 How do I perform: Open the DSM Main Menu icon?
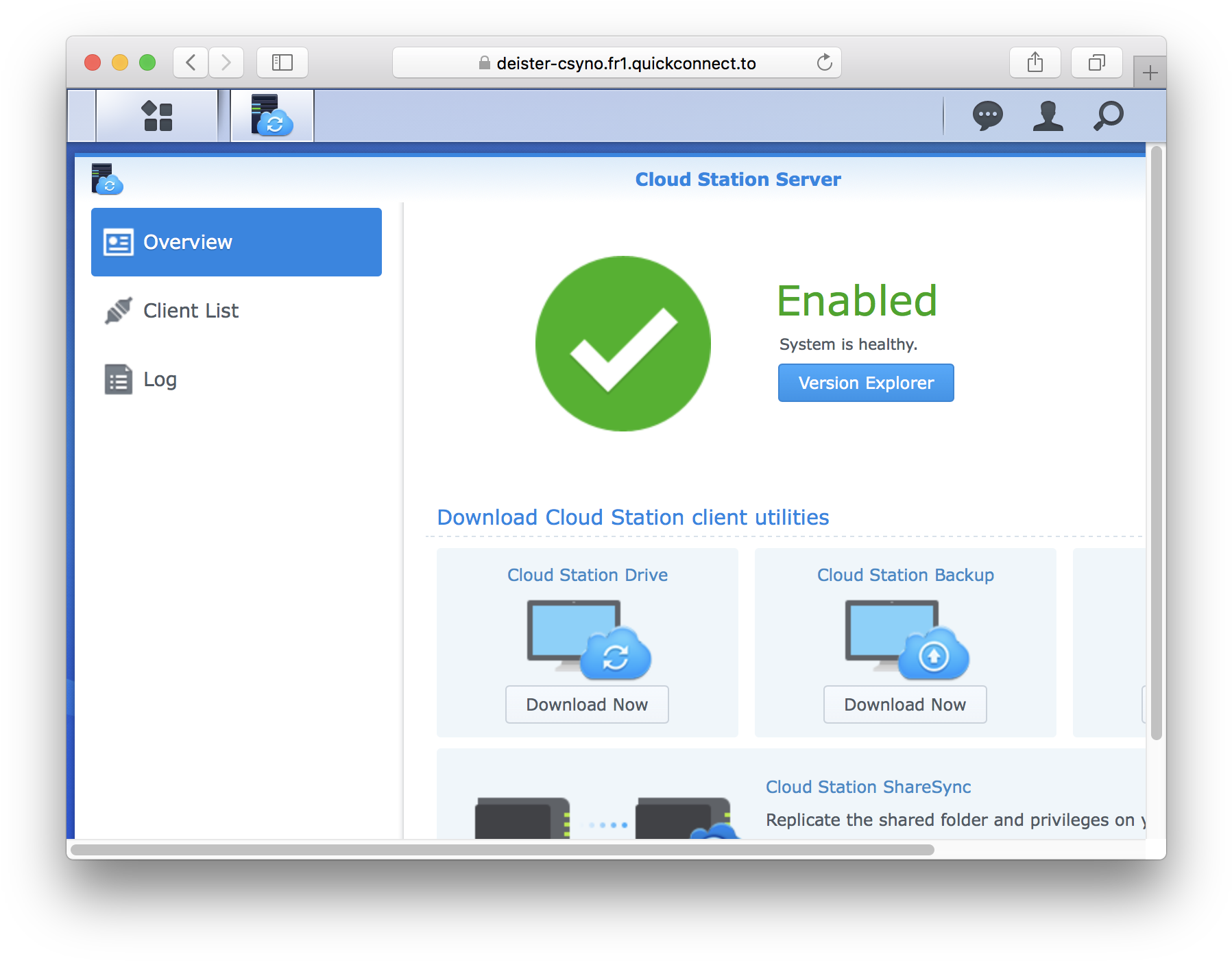pos(157,115)
